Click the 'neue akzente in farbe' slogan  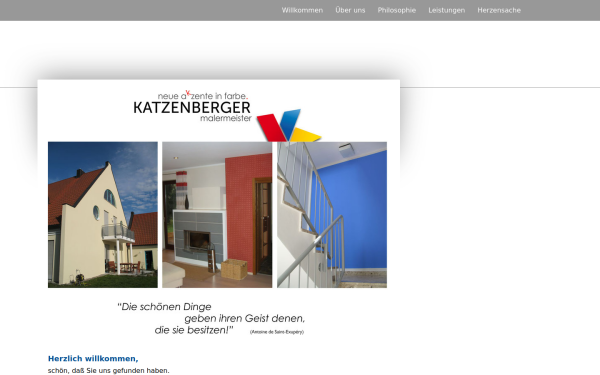coord(203,96)
